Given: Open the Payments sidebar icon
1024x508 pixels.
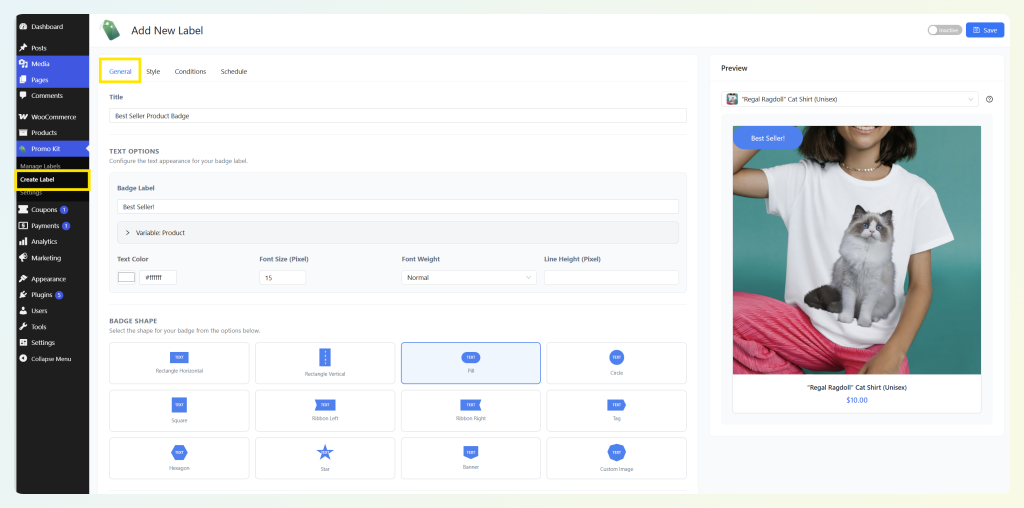Looking at the screenshot, I should (24, 226).
